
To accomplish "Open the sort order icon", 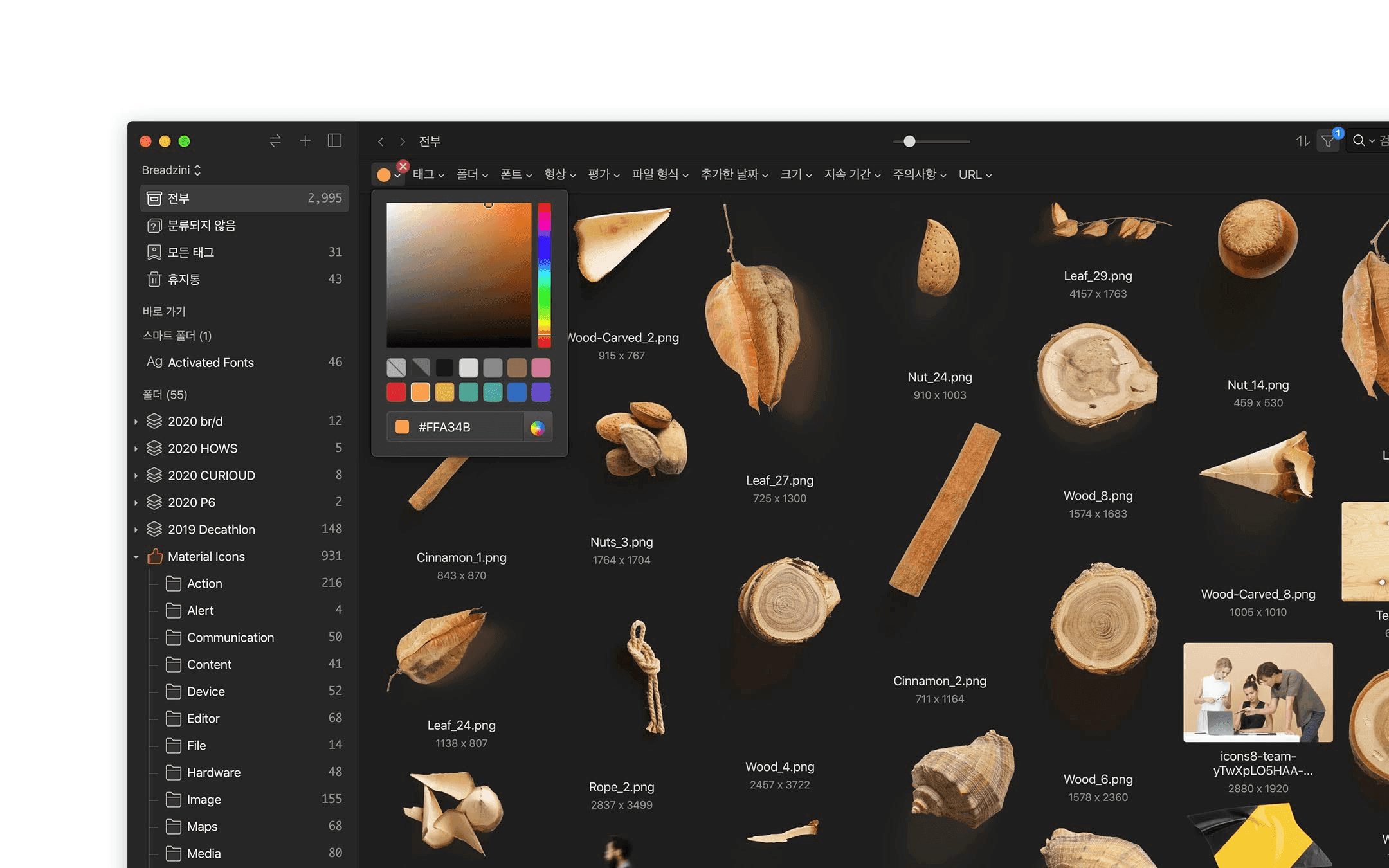I will click(1302, 141).
